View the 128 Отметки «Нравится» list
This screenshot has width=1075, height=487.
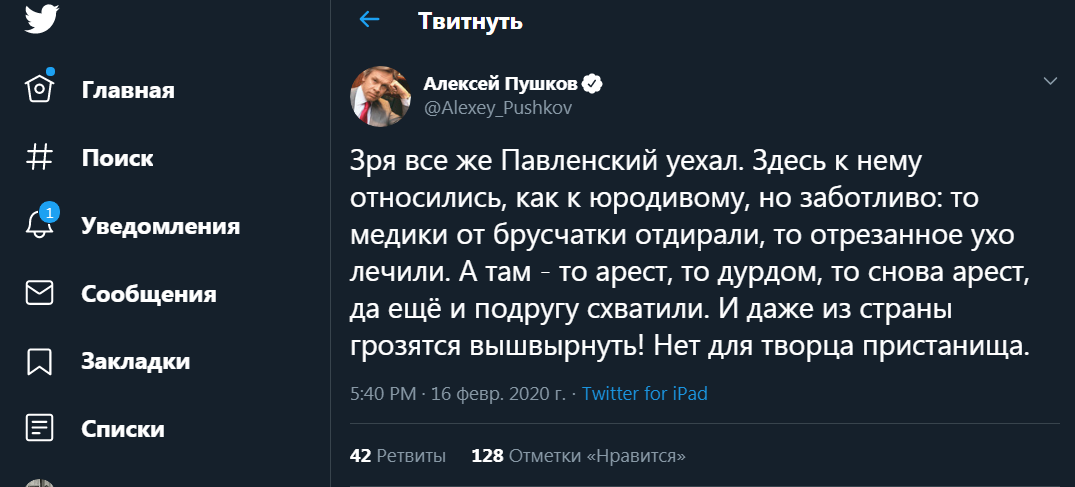click(577, 455)
